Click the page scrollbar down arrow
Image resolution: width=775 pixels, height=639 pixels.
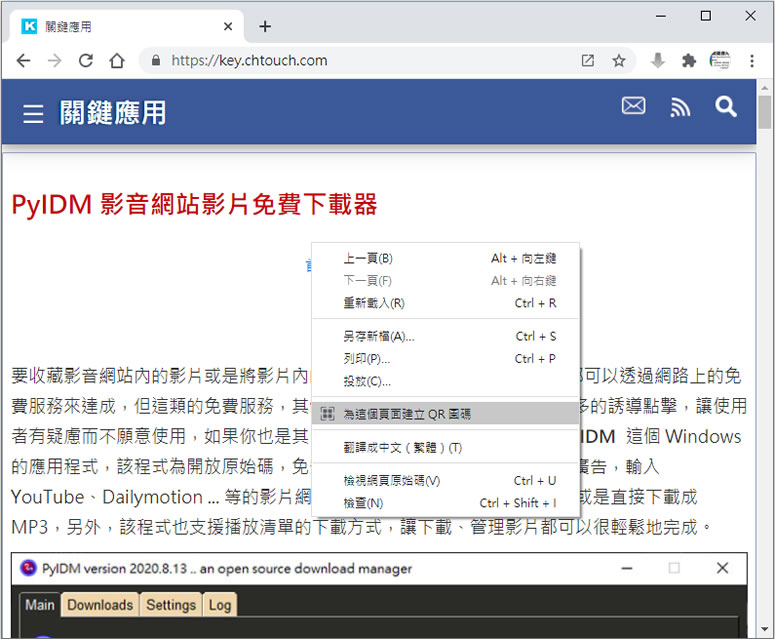(x=765, y=630)
